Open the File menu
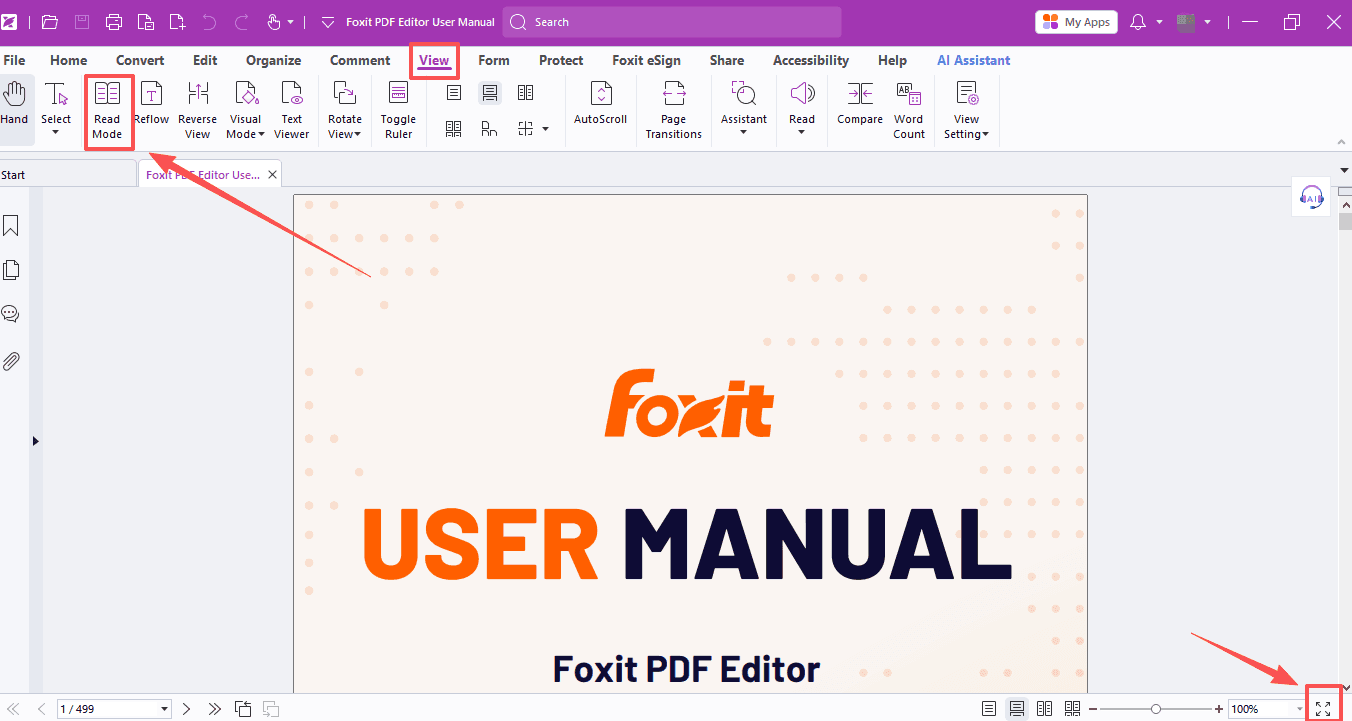Screen dimensions: 1352x721 tap(14, 60)
